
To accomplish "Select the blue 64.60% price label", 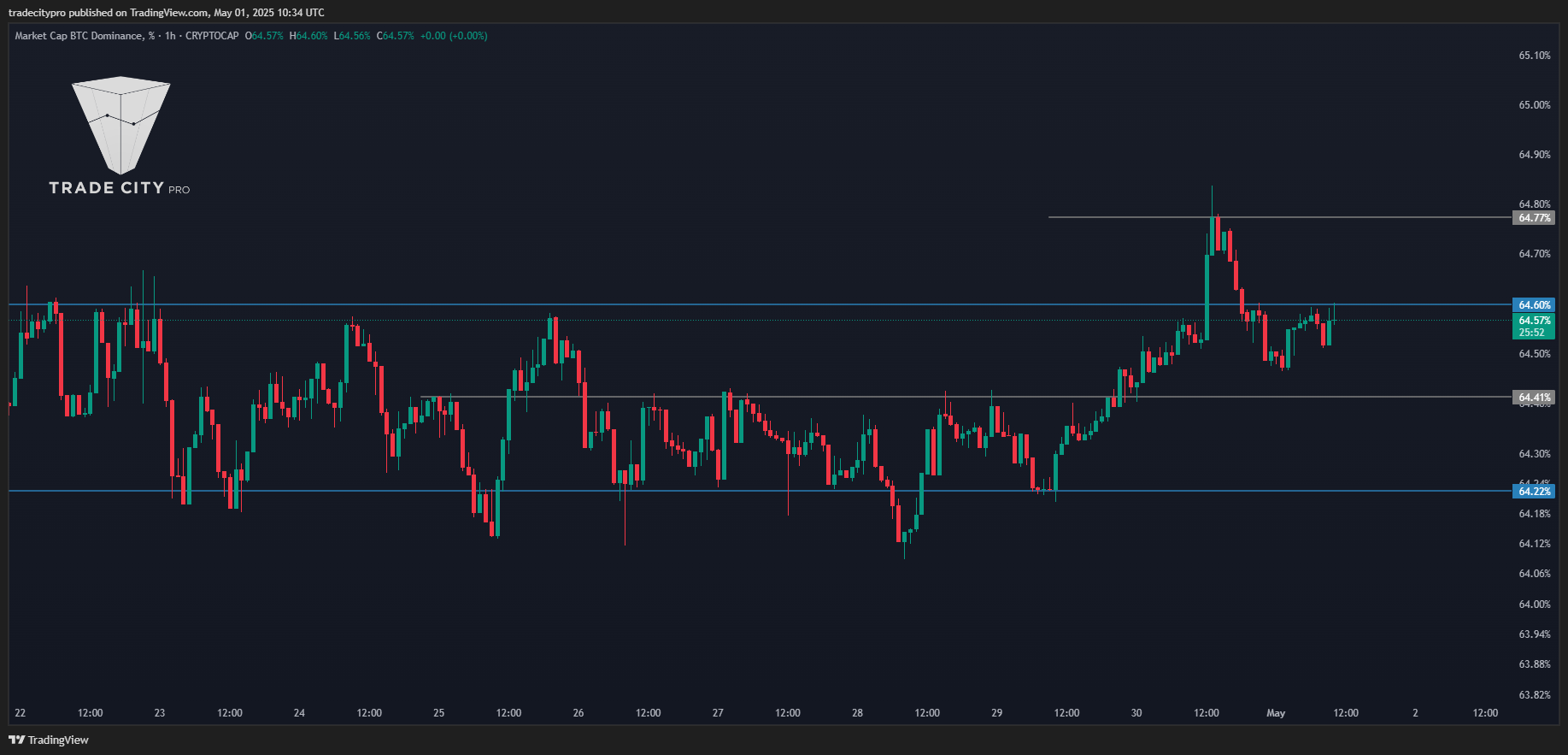I will (1534, 305).
